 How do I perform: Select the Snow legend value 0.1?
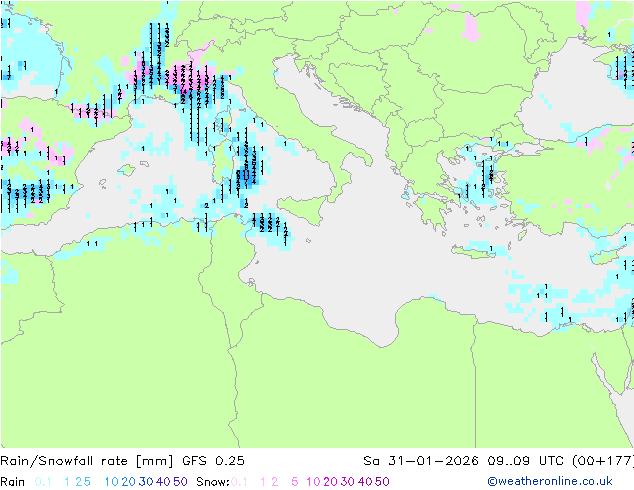[239, 482]
